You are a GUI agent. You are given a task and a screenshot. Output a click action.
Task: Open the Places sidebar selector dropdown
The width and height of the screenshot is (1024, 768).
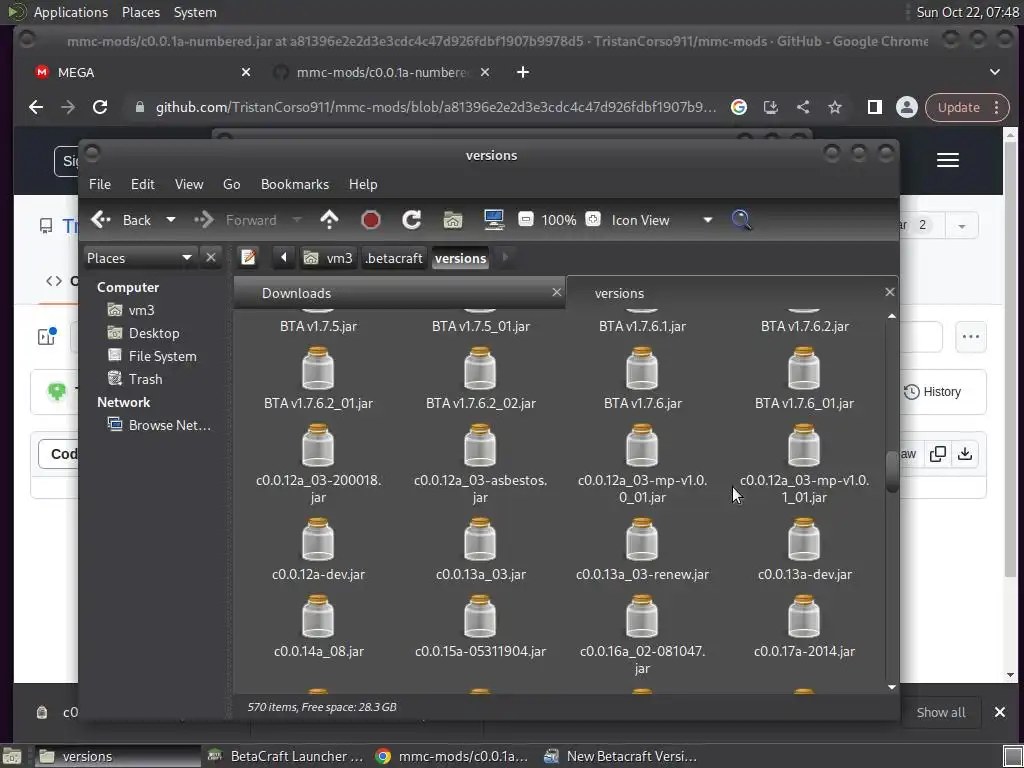pyautogui.click(x=139, y=258)
